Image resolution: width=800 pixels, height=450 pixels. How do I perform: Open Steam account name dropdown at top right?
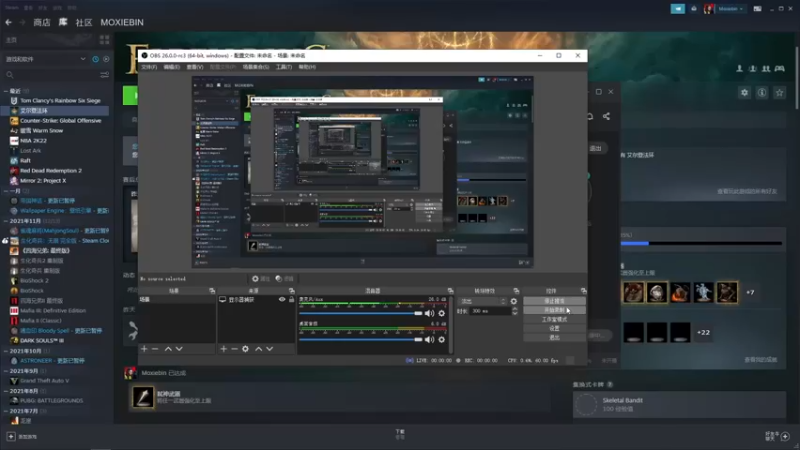(x=731, y=9)
